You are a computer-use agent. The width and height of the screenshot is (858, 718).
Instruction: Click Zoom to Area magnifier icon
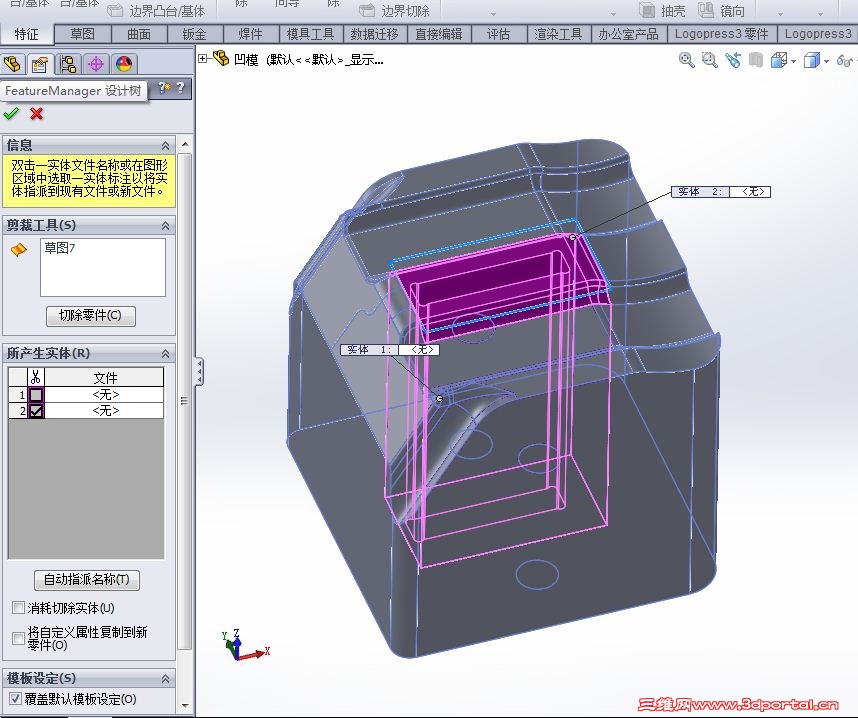coord(710,60)
